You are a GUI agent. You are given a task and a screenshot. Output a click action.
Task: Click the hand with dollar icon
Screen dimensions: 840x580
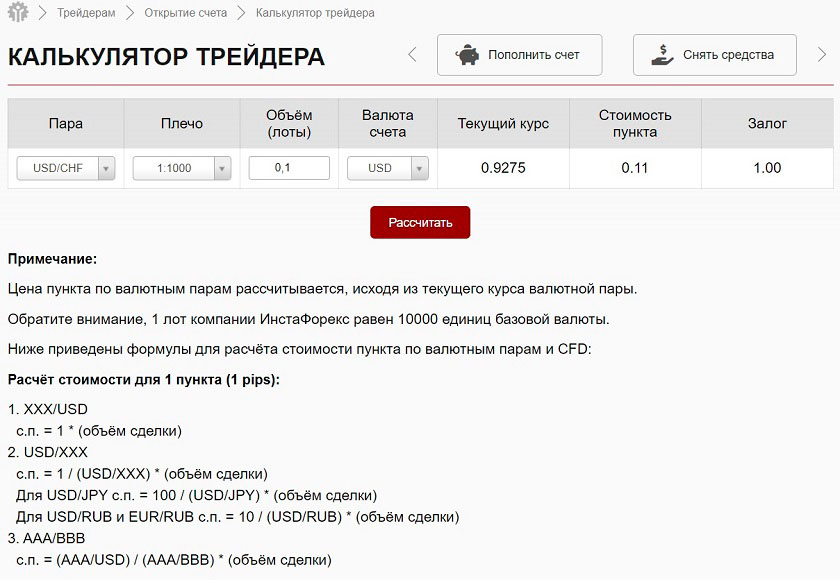(662, 55)
